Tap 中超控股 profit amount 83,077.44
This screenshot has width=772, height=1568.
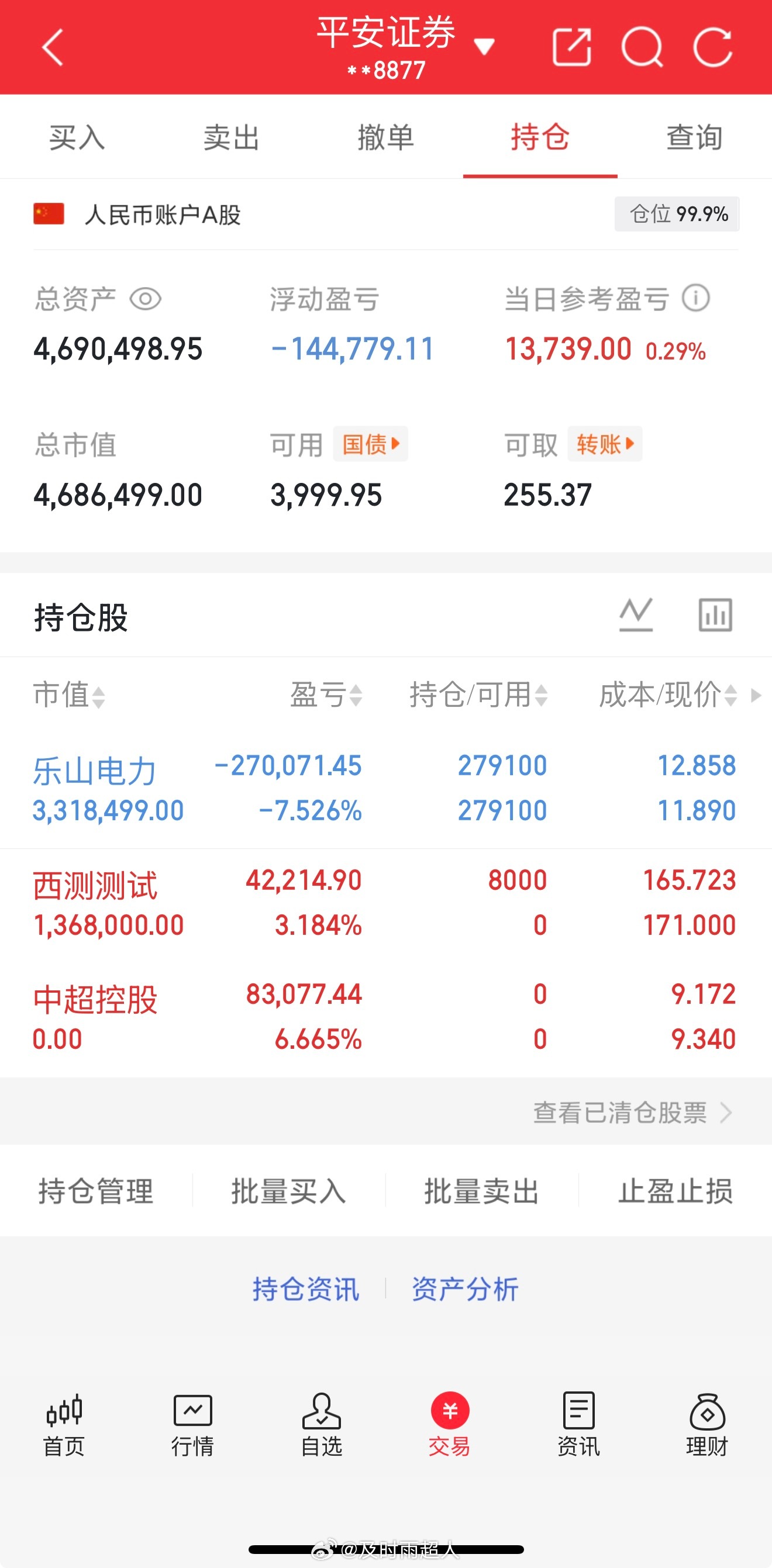coord(304,994)
